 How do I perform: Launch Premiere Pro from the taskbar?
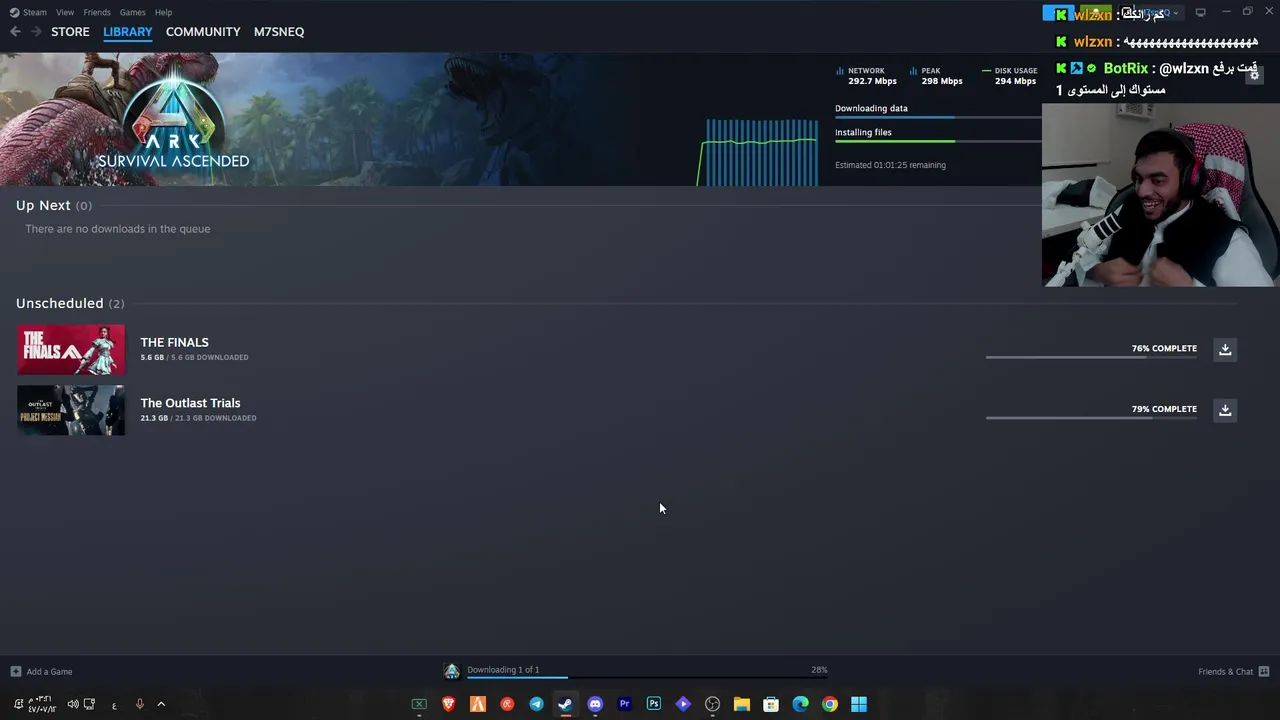[x=624, y=704]
